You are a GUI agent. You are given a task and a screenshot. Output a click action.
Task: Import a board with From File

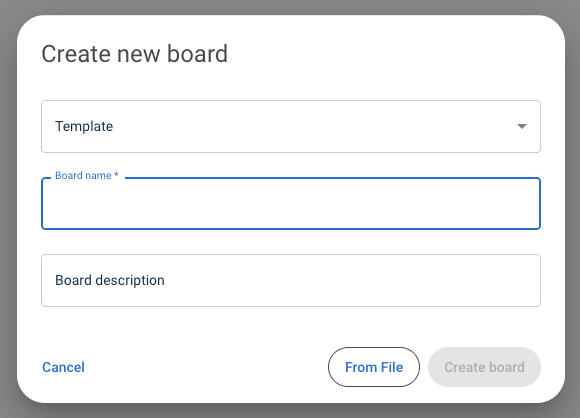(374, 367)
